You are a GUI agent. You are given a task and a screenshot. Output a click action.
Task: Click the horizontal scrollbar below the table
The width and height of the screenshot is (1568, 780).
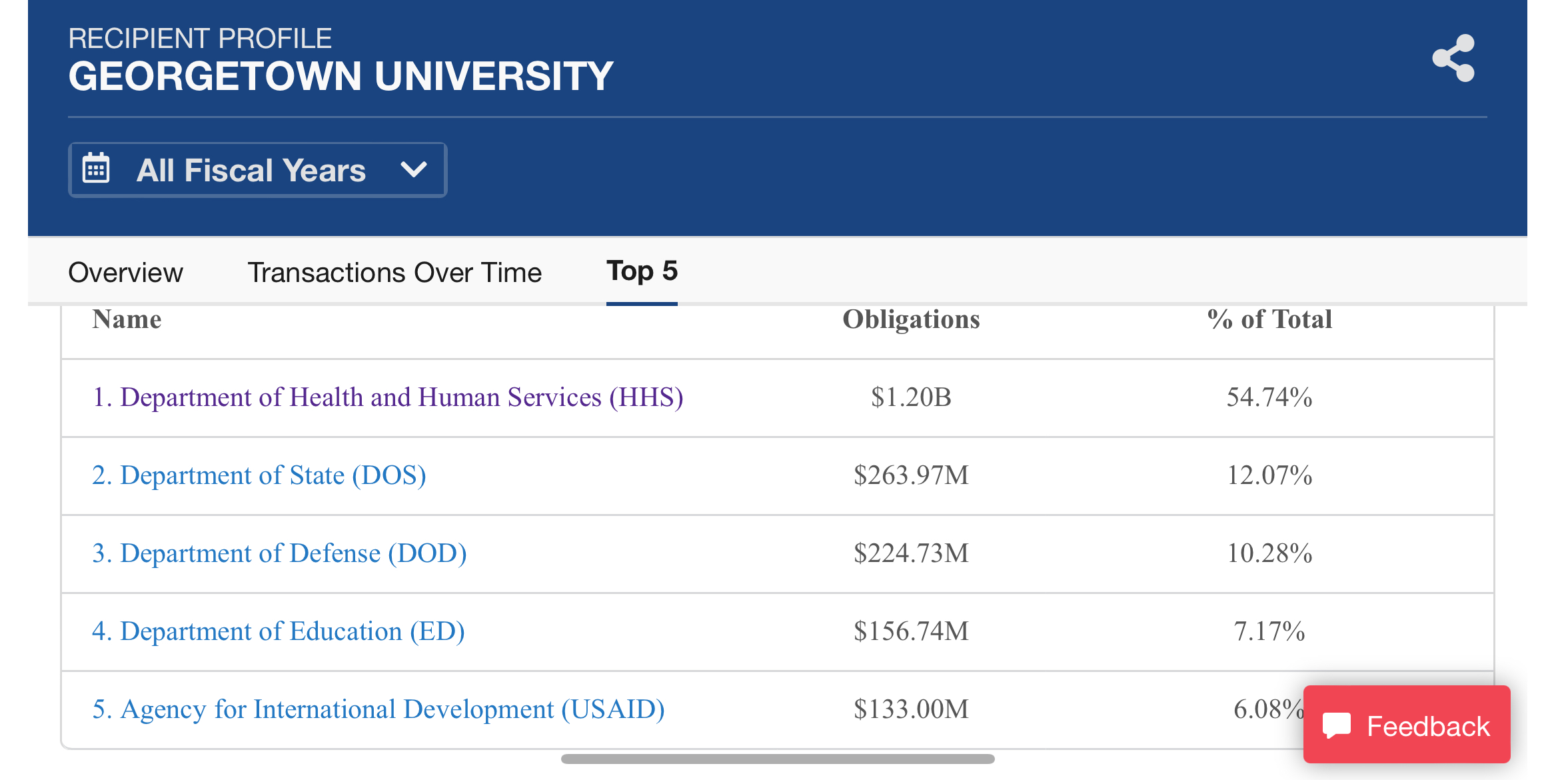(x=778, y=759)
